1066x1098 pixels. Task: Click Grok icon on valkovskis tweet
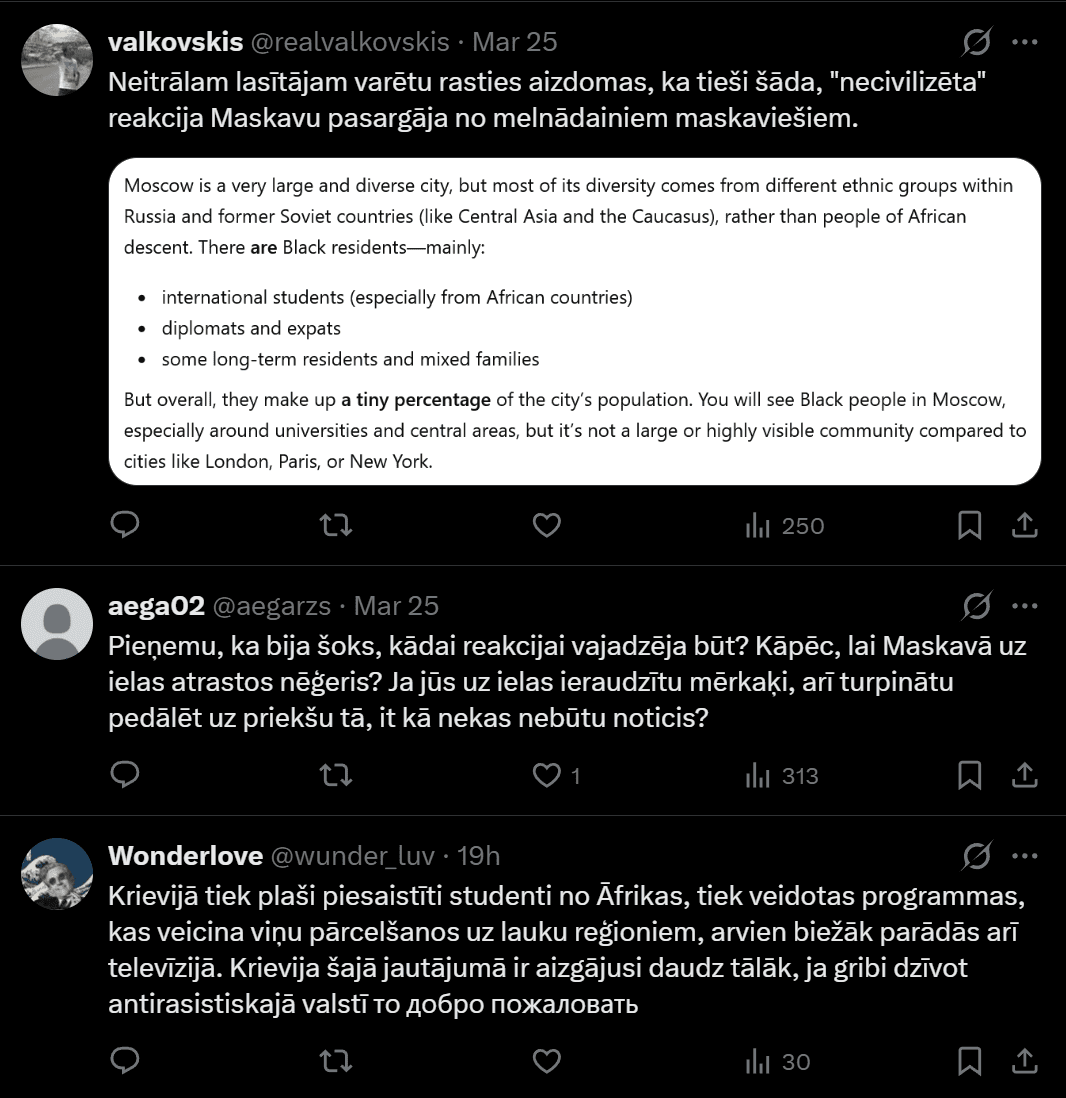(976, 42)
